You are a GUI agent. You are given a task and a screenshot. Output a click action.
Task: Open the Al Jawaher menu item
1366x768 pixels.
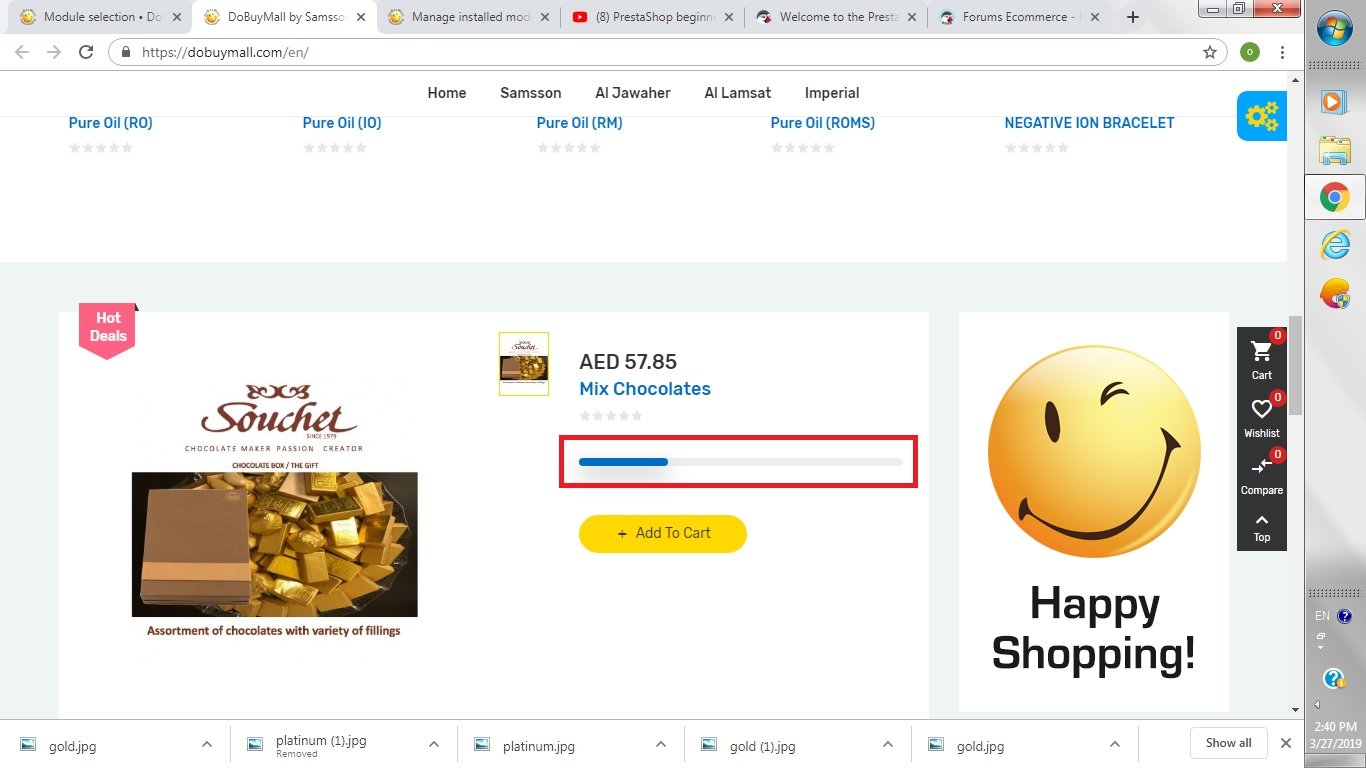click(633, 93)
